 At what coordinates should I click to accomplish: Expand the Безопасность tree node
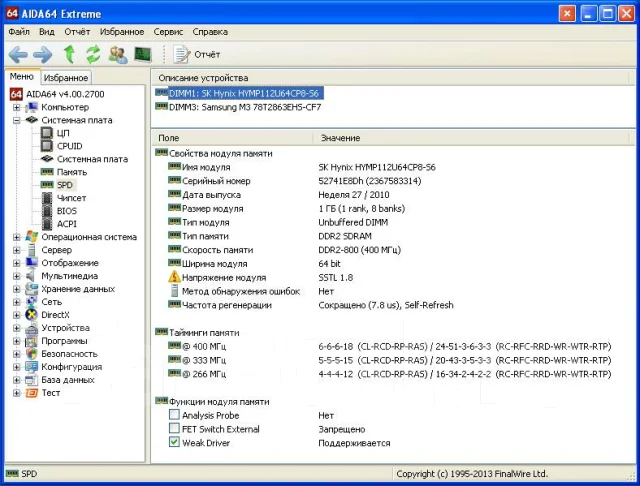click(x=16, y=354)
